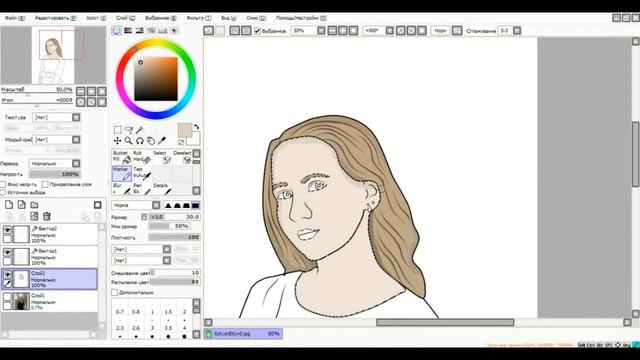
Task: Open the Фильтр menu
Action: (198, 18)
